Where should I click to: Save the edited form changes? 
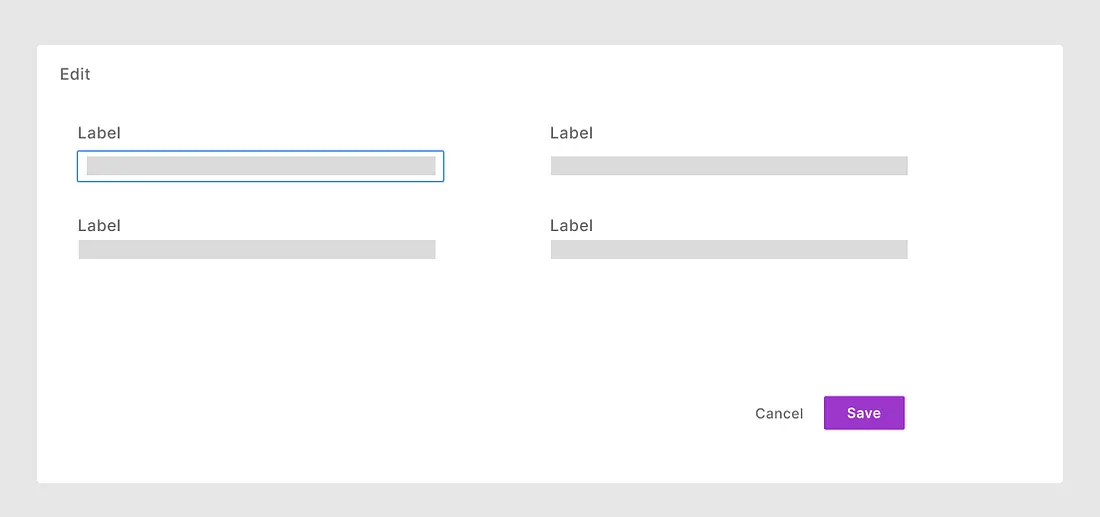(864, 413)
